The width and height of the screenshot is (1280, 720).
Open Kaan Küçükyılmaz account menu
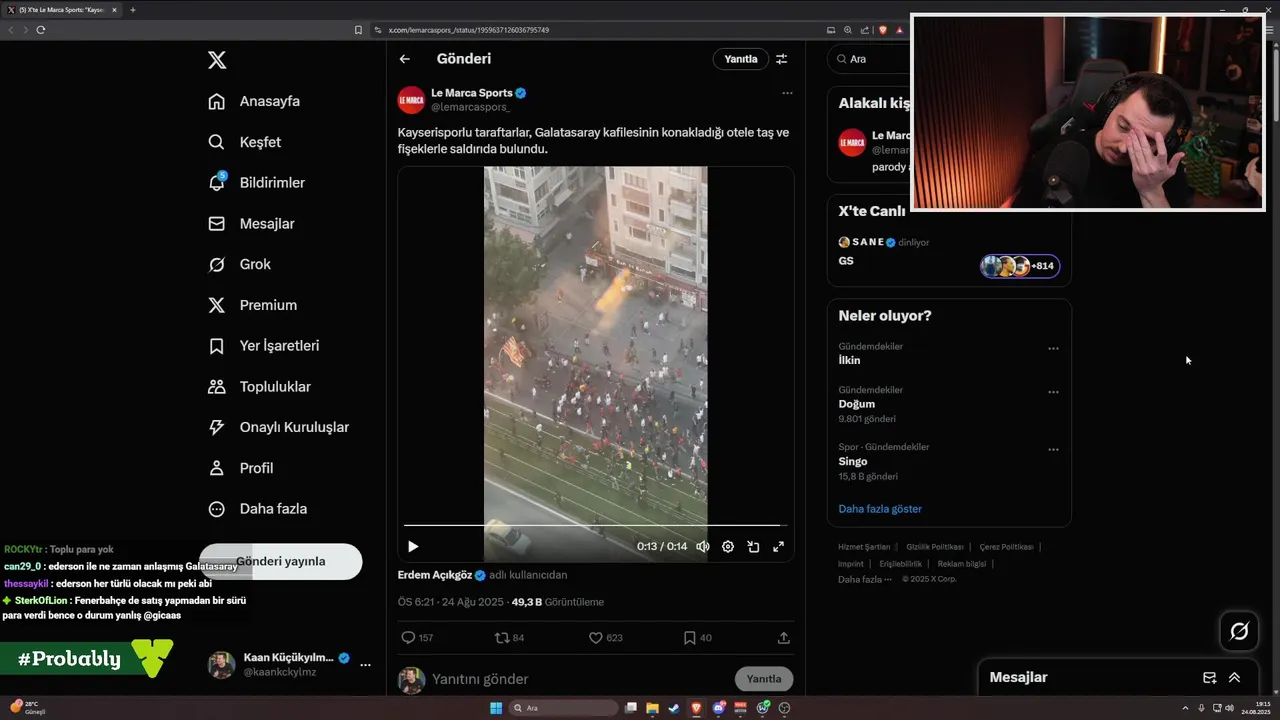[x=290, y=665]
